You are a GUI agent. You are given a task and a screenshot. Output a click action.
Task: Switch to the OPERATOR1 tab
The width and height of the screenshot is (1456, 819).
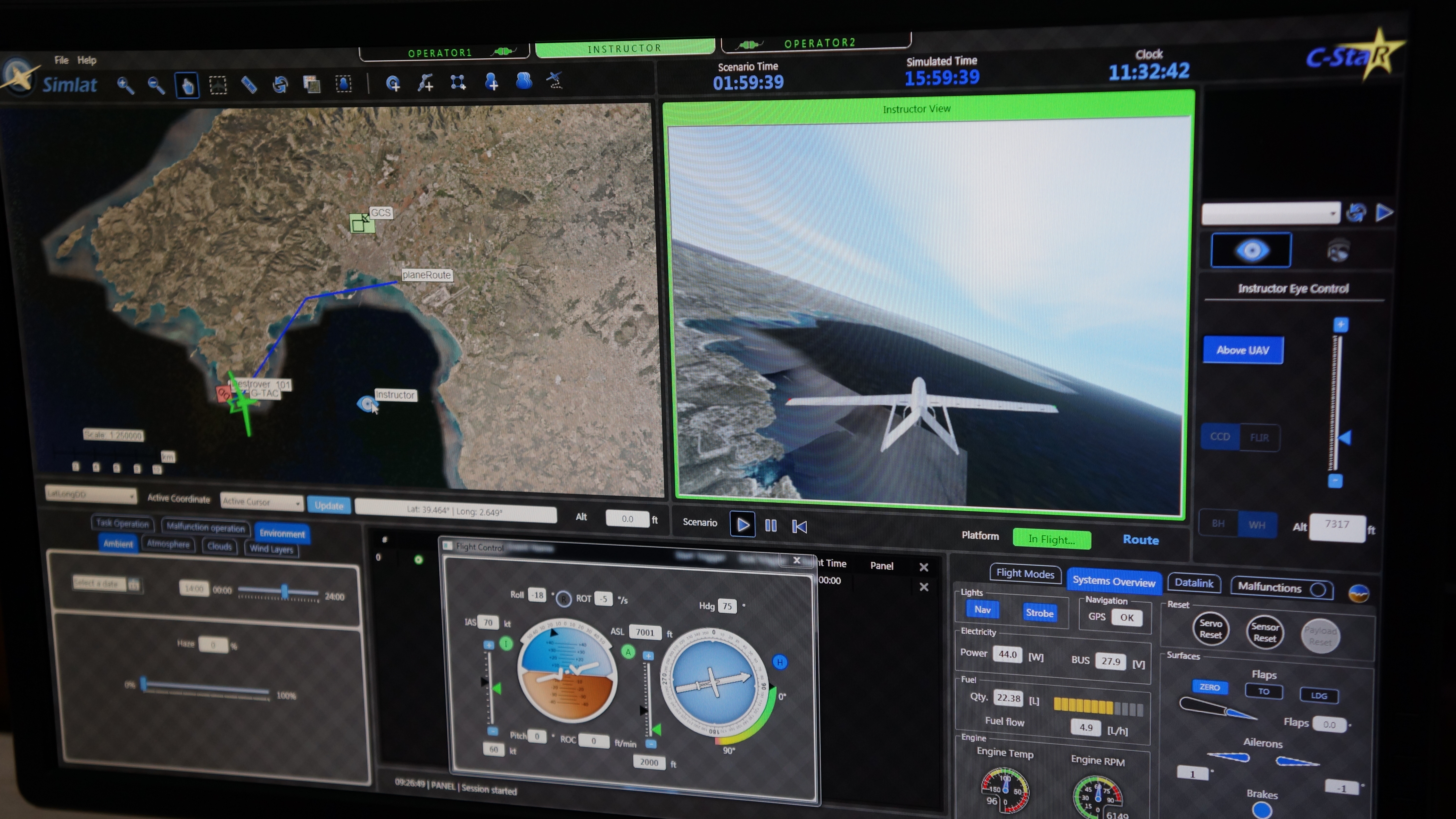[x=444, y=53]
